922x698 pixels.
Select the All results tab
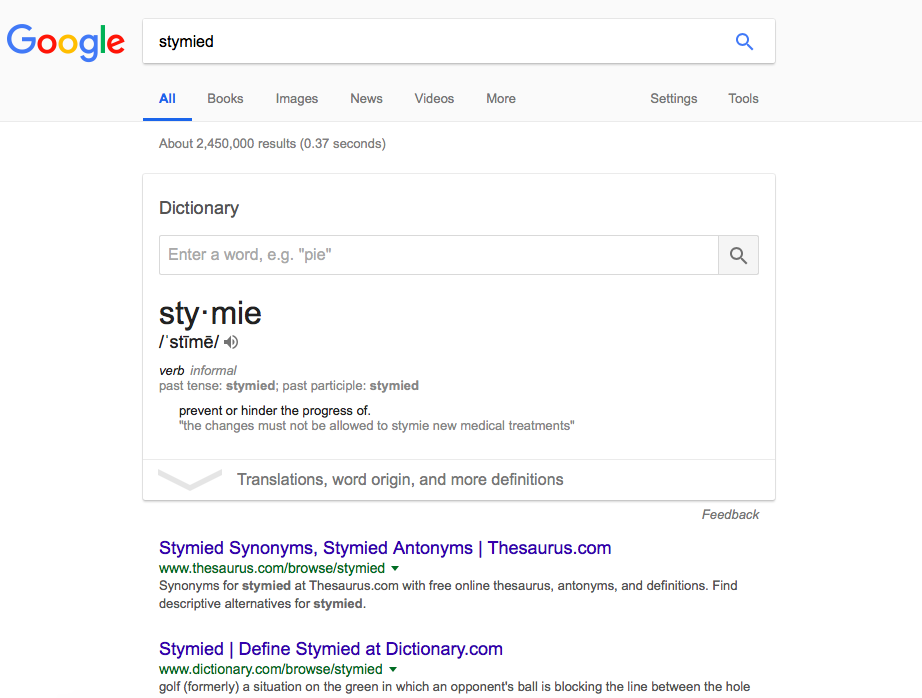pyautogui.click(x=167, y=99)
